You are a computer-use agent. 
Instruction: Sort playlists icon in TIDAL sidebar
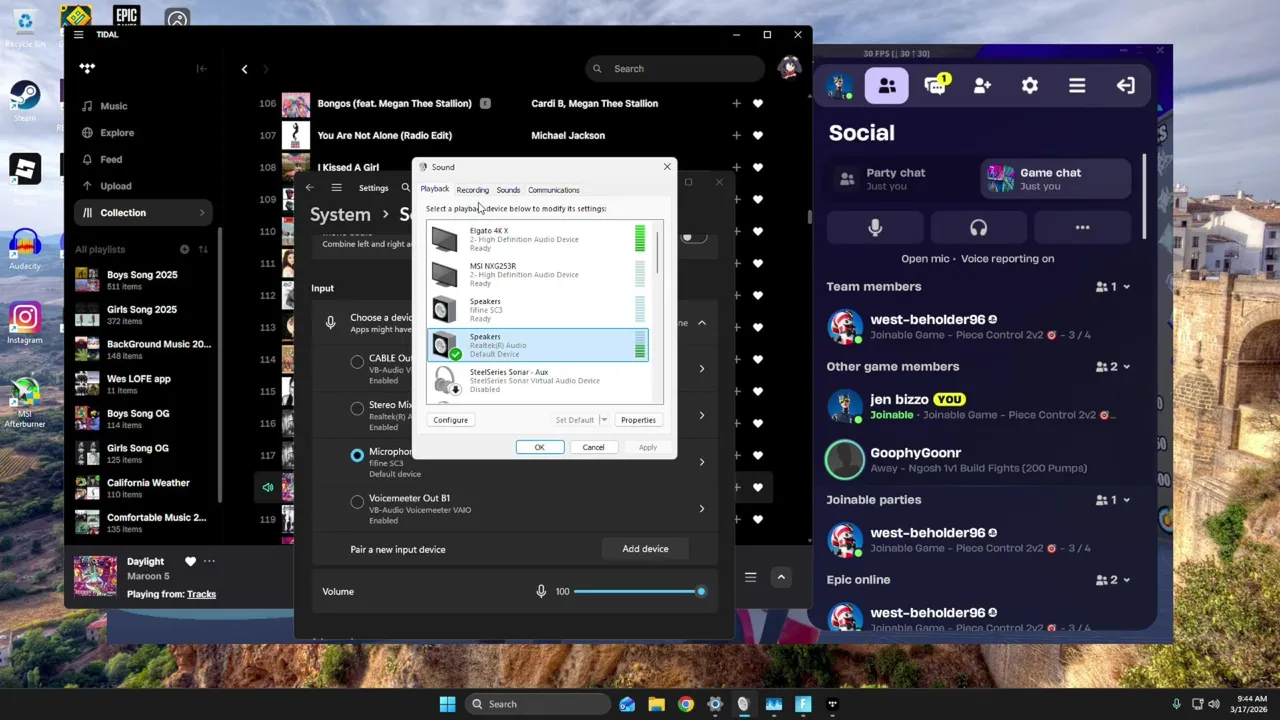point(203,249)
